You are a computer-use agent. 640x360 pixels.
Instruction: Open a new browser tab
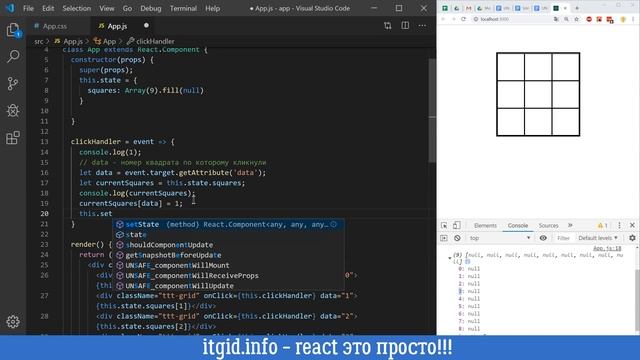click(x=577, y=8)
